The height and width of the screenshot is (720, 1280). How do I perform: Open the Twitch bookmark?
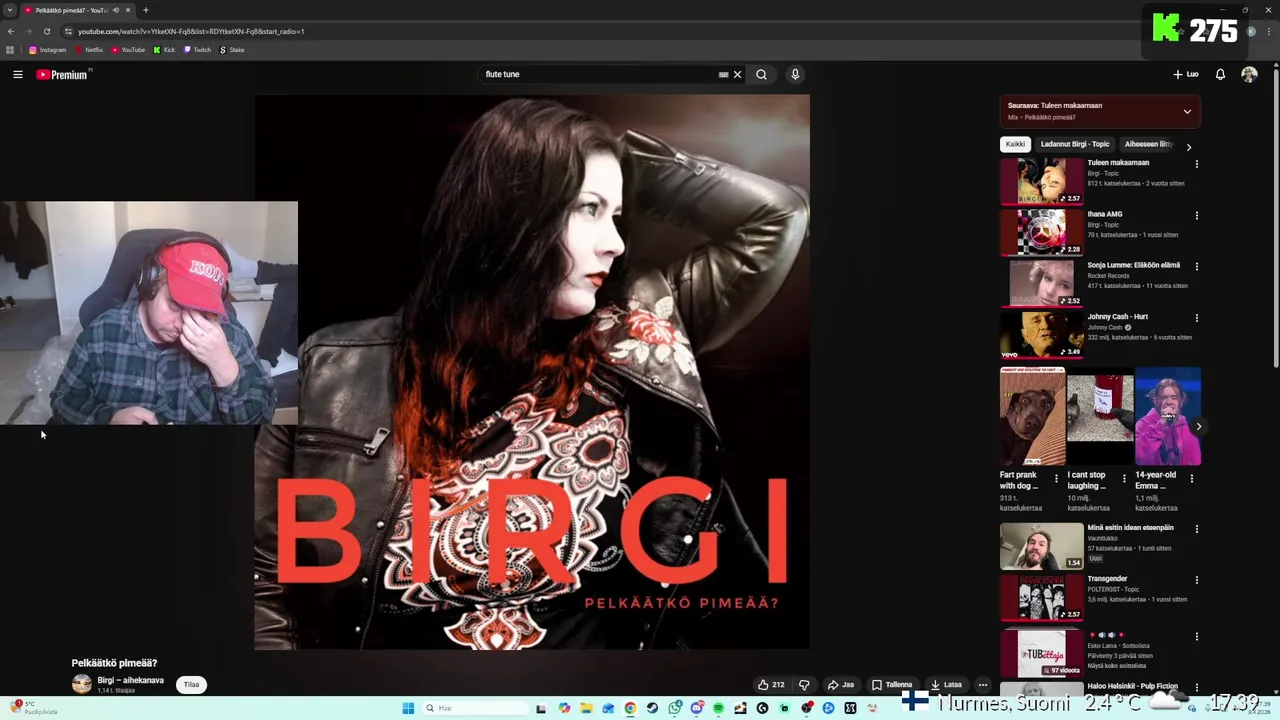coord(197,50)
